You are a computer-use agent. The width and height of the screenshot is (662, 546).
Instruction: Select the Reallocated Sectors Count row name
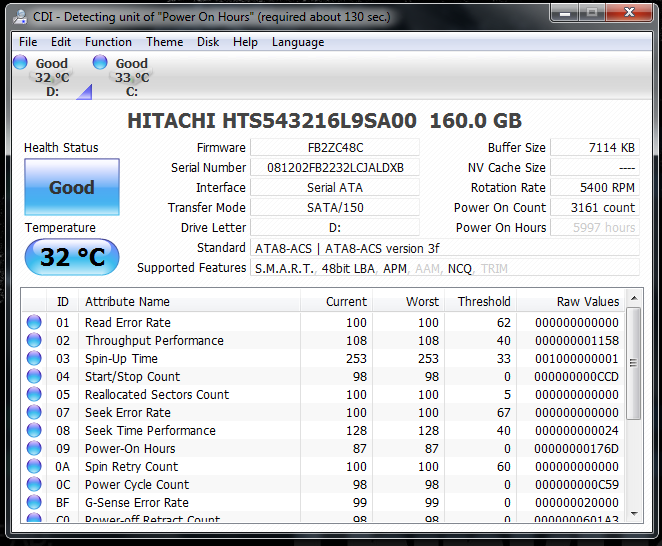[157, 394]
